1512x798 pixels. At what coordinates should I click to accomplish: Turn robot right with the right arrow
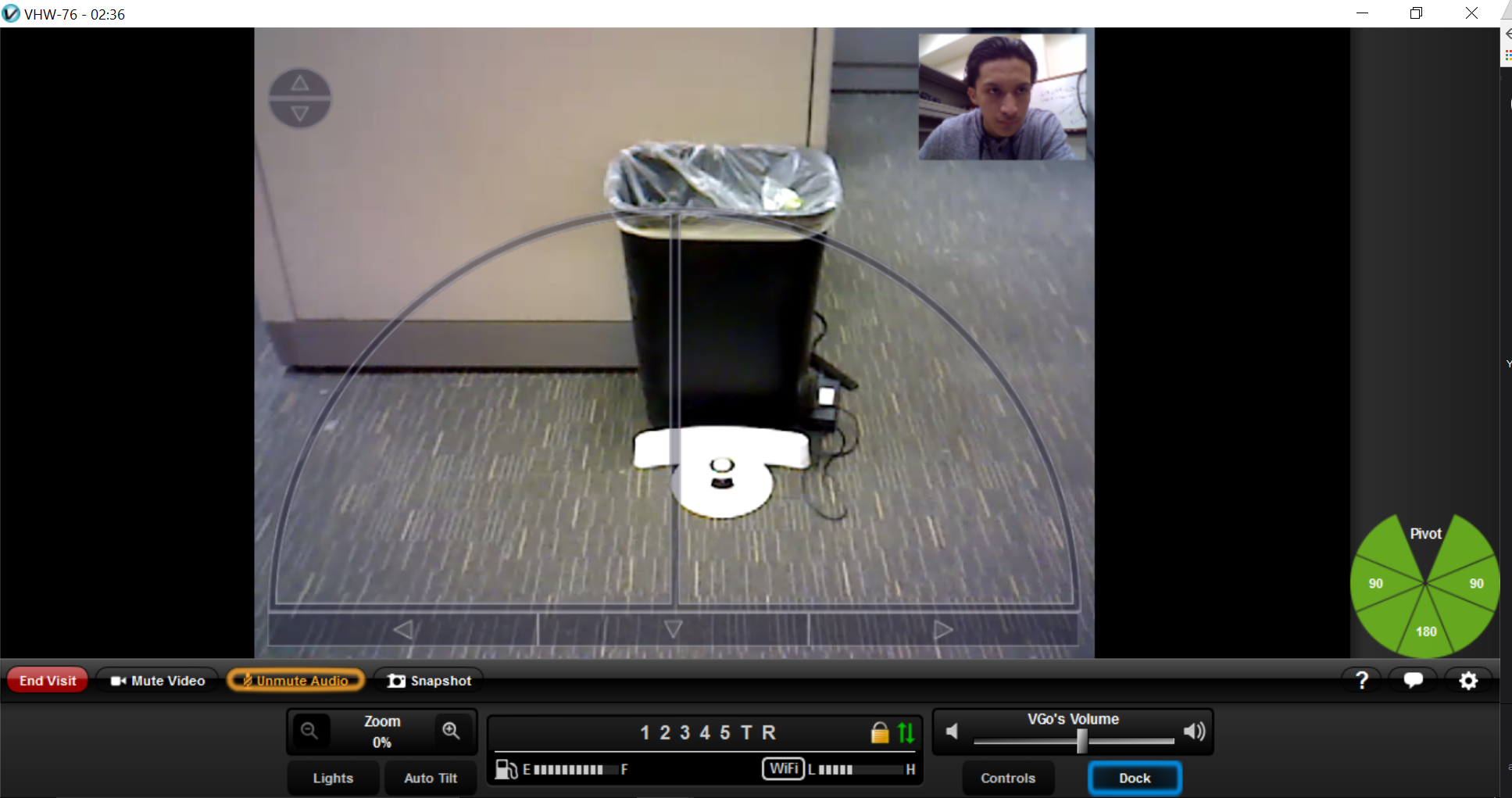click(x=943, y=629)
